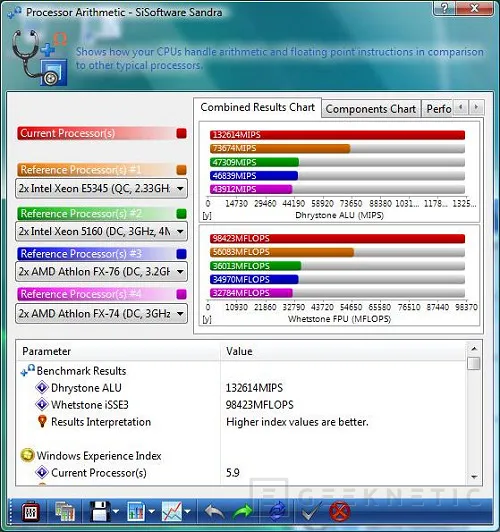Click the copy results documents icon
The width and height of the screenshot is (500, 532).
[x=64, y=511]
